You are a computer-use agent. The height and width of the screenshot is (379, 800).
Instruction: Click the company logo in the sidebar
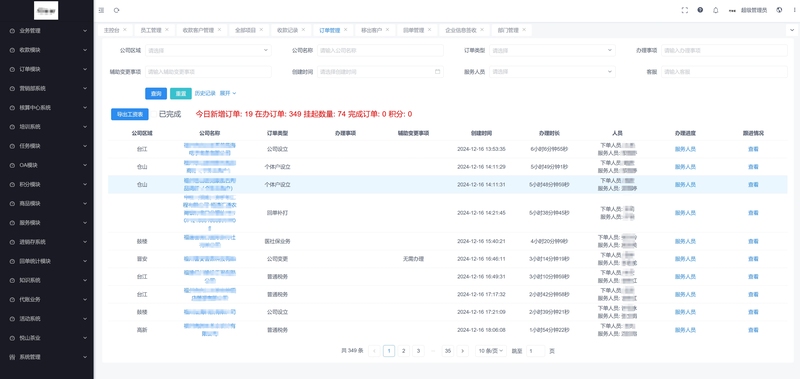pos(46,10)
